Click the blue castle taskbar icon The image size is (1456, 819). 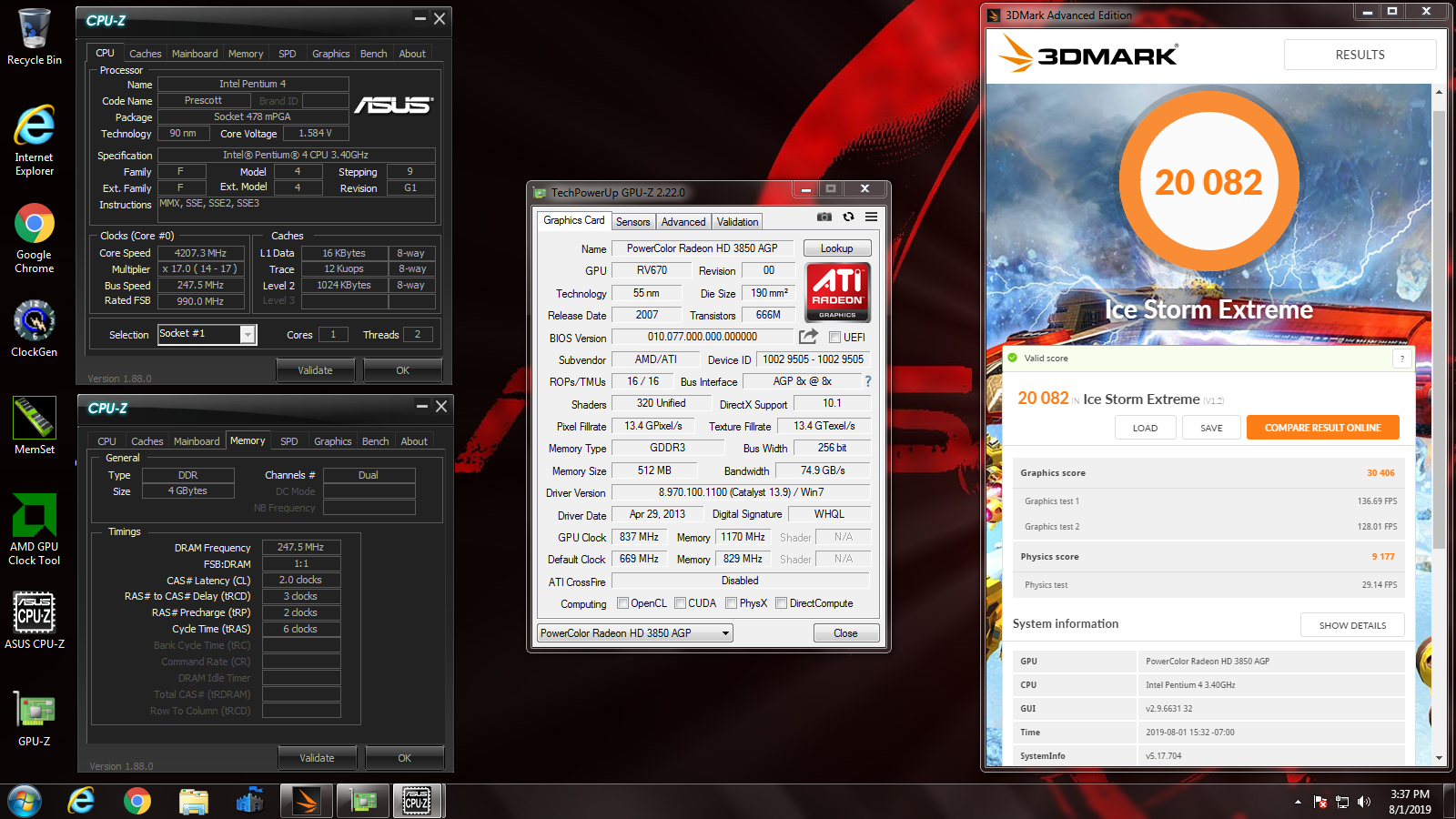(x=249, y=801)
